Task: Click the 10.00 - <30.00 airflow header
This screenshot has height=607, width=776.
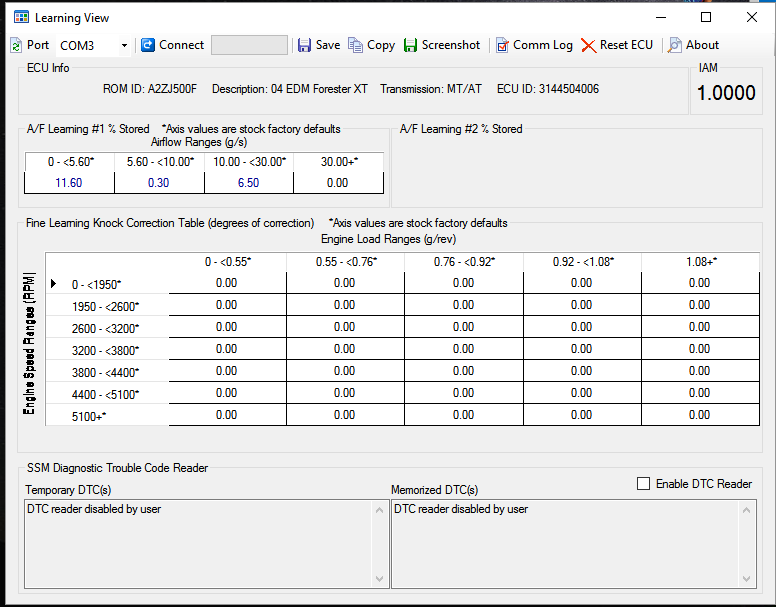Action: pyautogui.click(x=249, y=162)
